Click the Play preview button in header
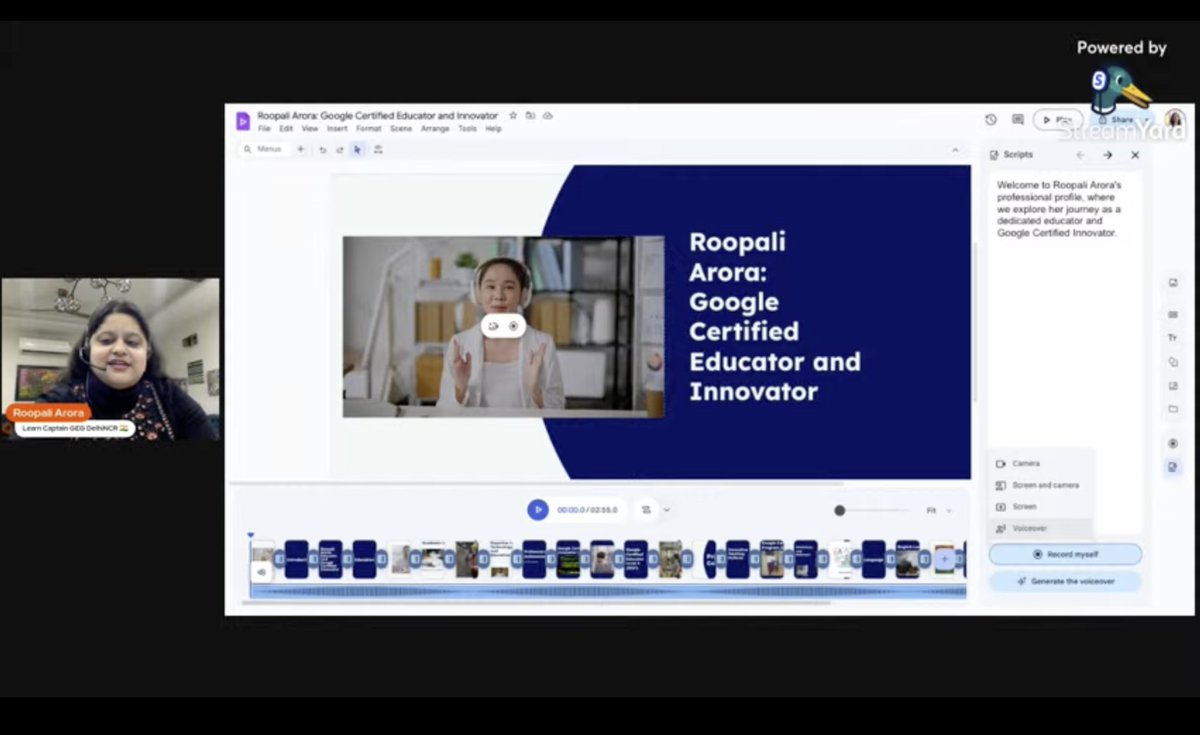The height and width of the screenshot is (735, 1200). pos(1058,120)
